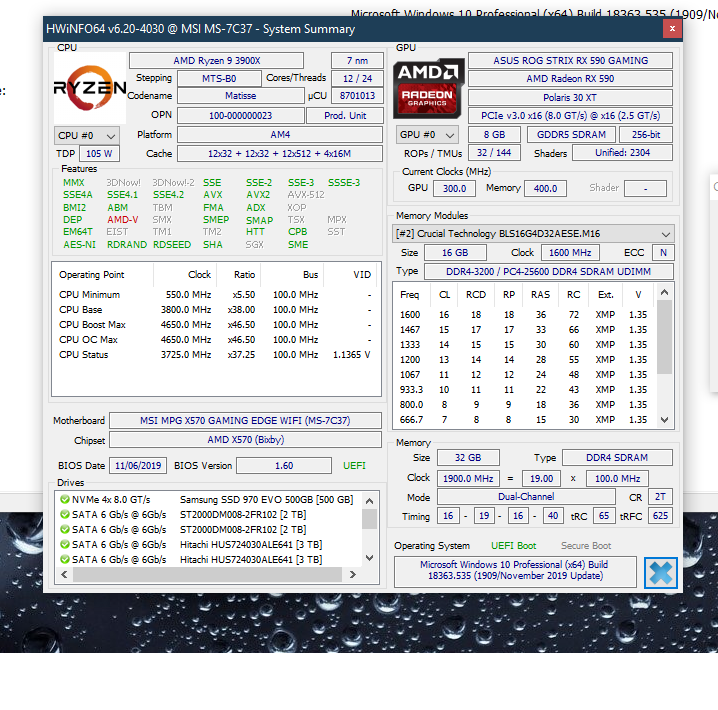Click the Drives horizontal scrollbar thumb
The image size is (718, 710).
pyautogui.click(x=207, y=575)
